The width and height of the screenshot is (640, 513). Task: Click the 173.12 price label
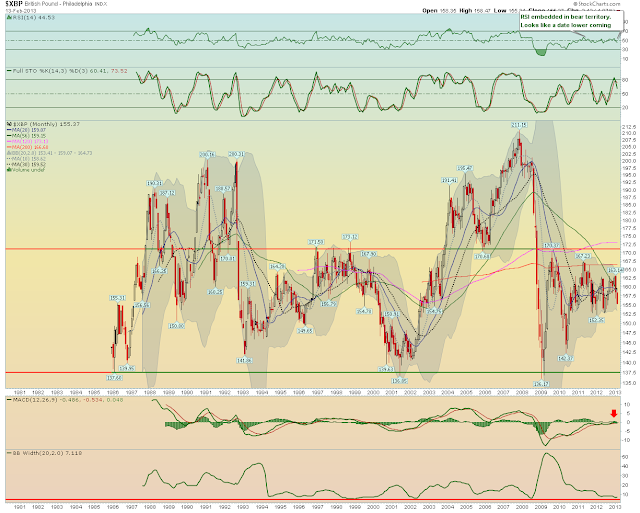[350, 237]
